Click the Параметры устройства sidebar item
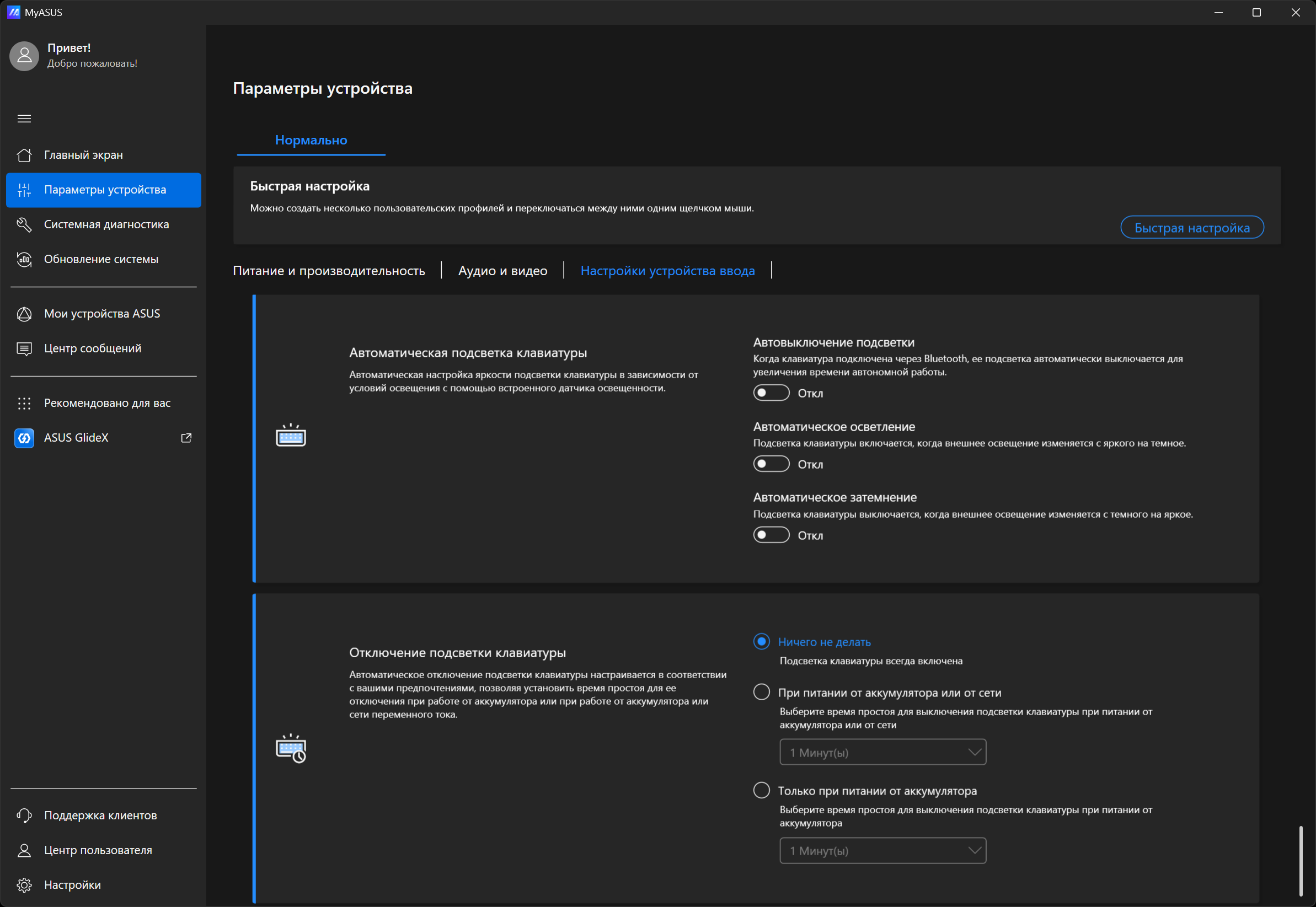 click(x=104, y=190)
